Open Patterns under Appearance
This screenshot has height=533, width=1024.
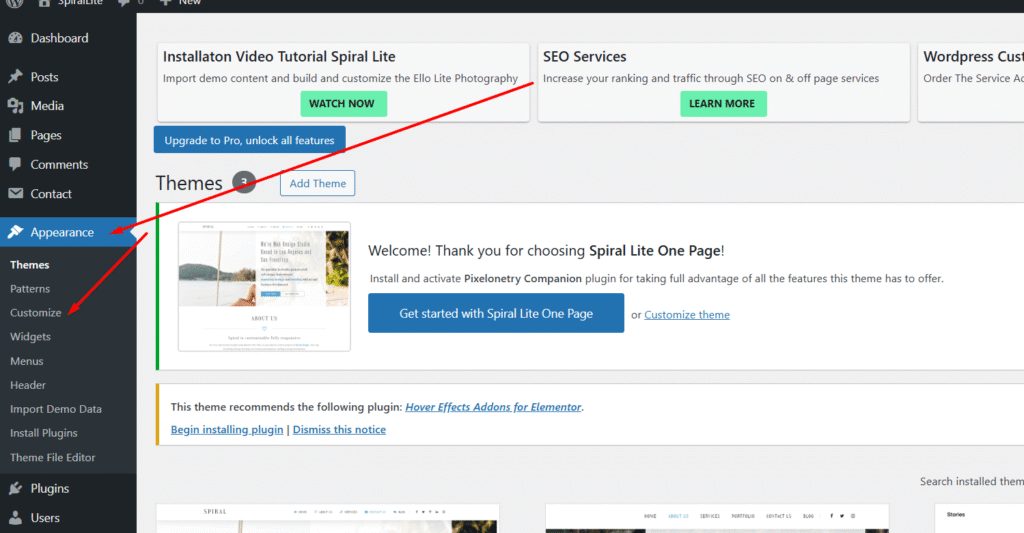pos(30,289)
